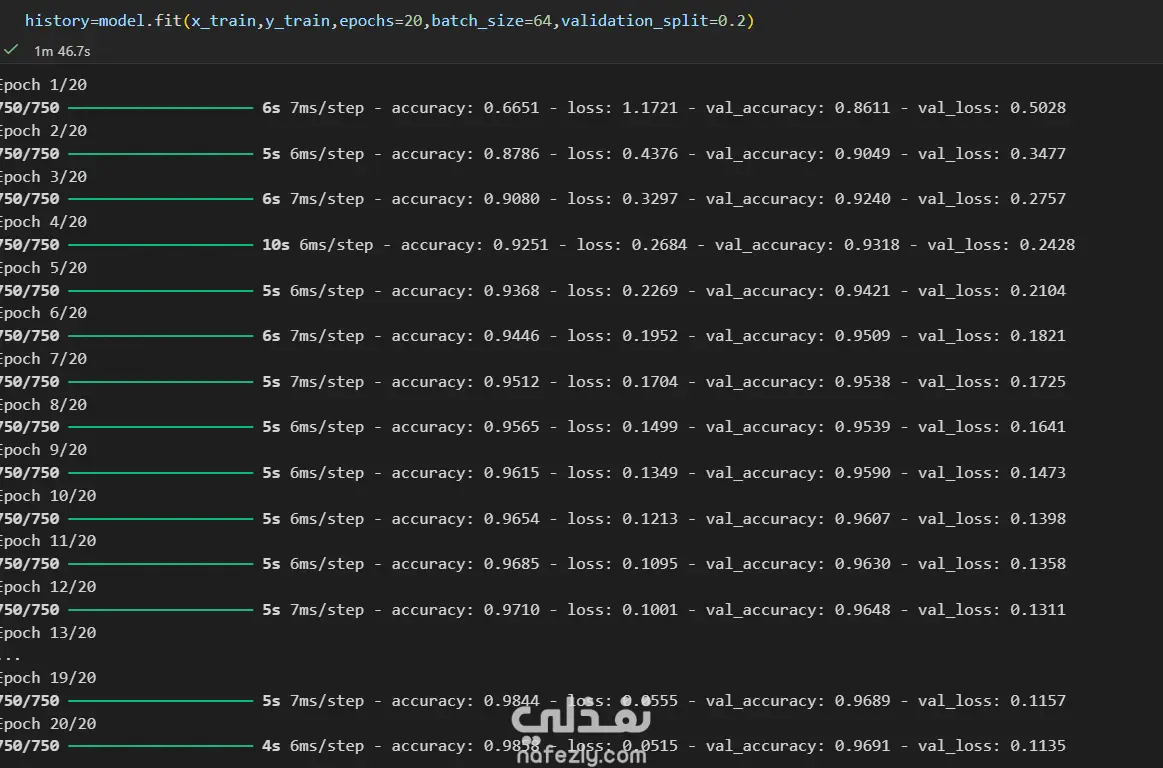Click the final val_loss 0.1135 value
Viewport: 1163px width, 768px height.
1038,746
